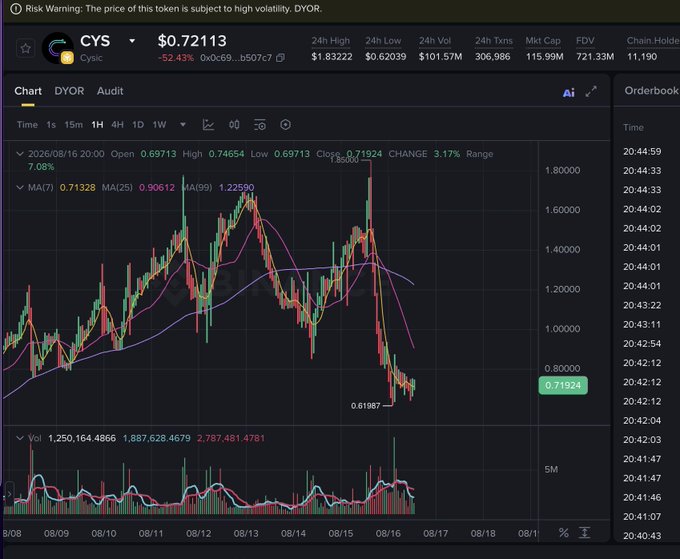Click the 0.71924 current price label

(x=563, y=385)
